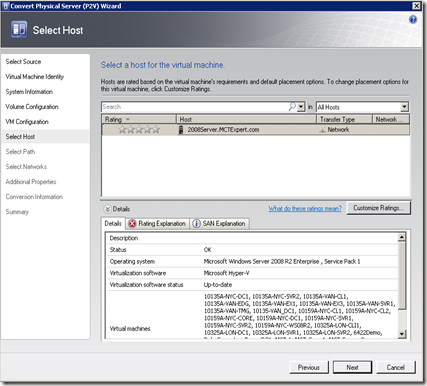
Task: Click the Summary step
Action: [17, 212]
